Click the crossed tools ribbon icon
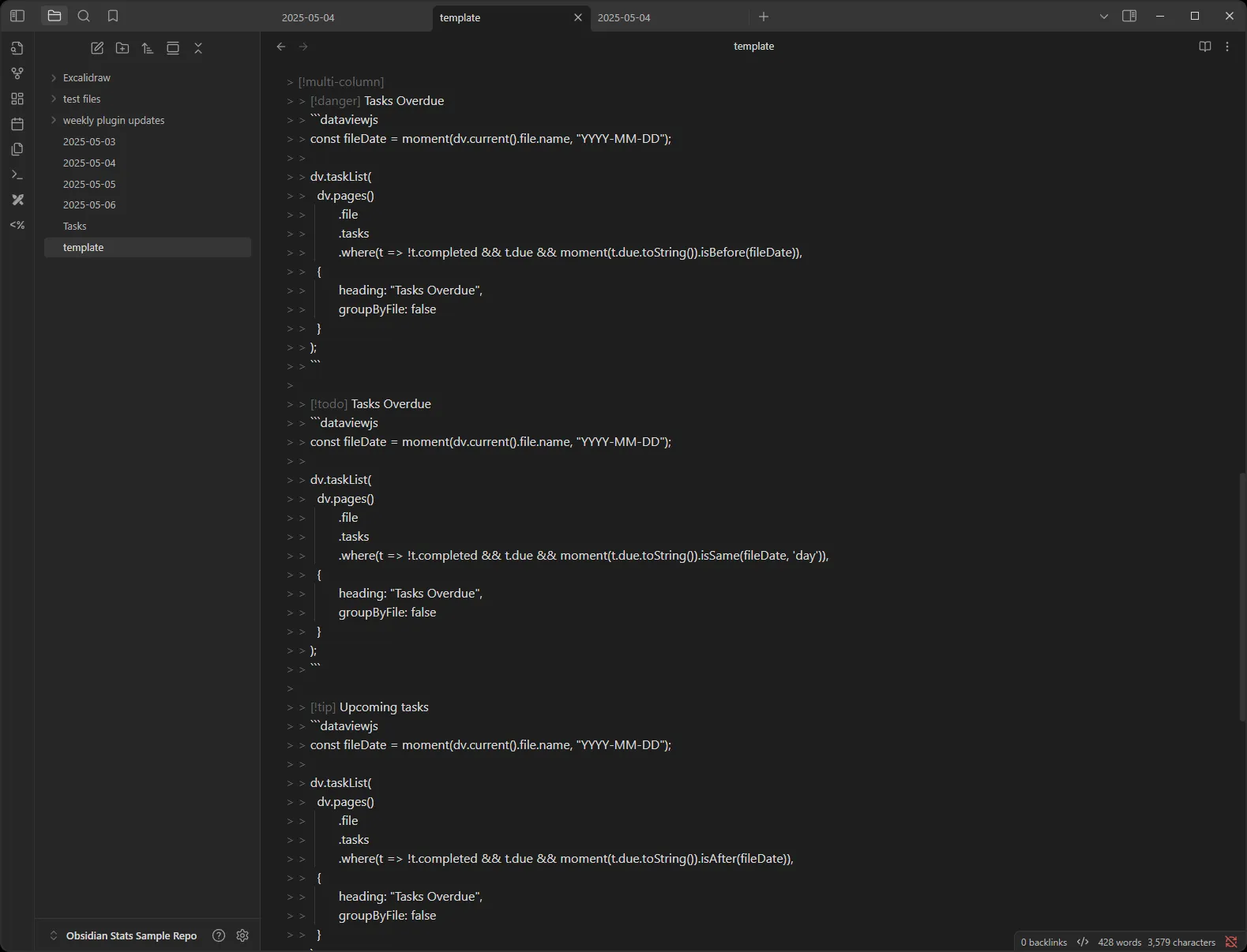The image size is (1247, 952). coord(17,200)
